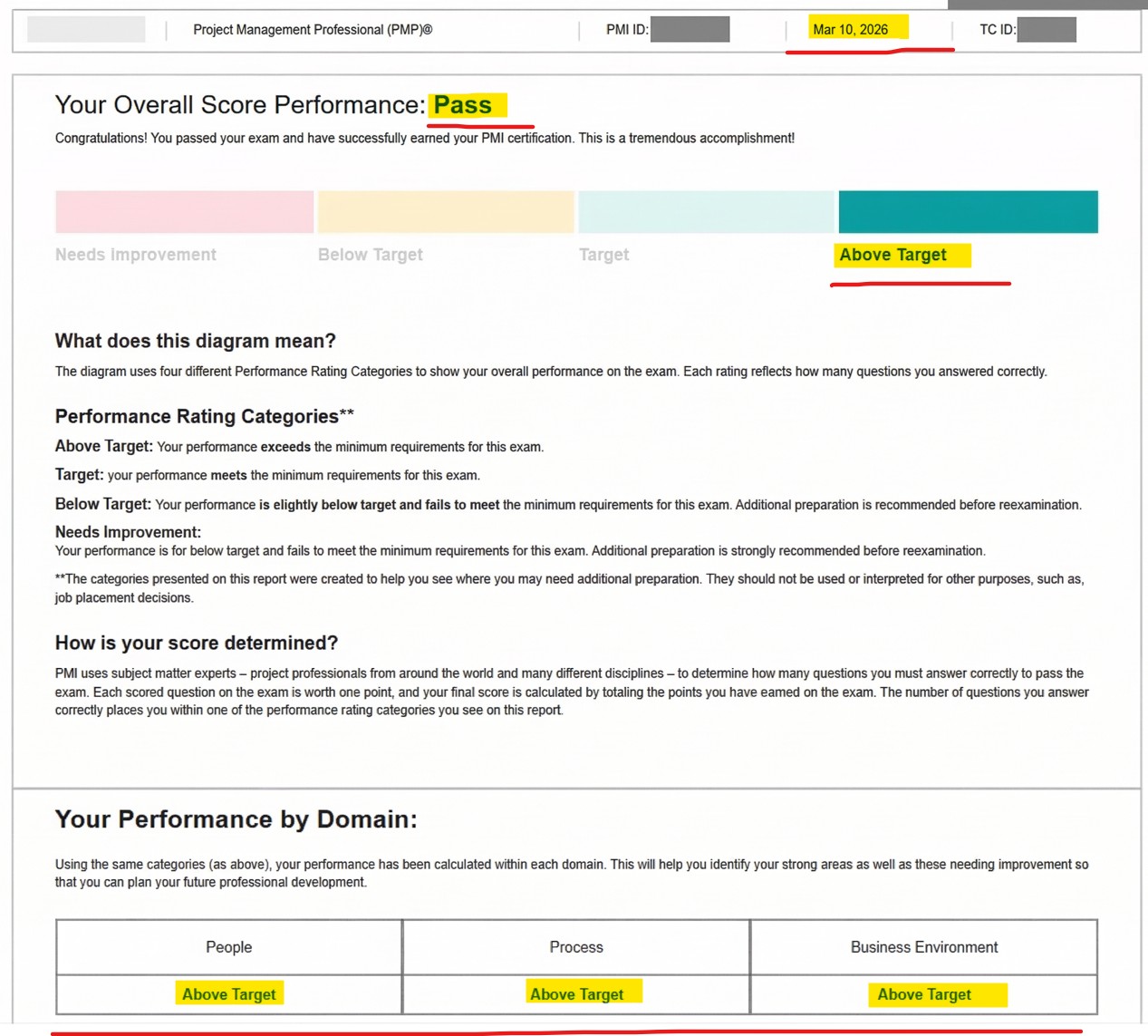Click the Business Environment column header
Viewport: 1148px width, 1036px height.
coord(924,947)
